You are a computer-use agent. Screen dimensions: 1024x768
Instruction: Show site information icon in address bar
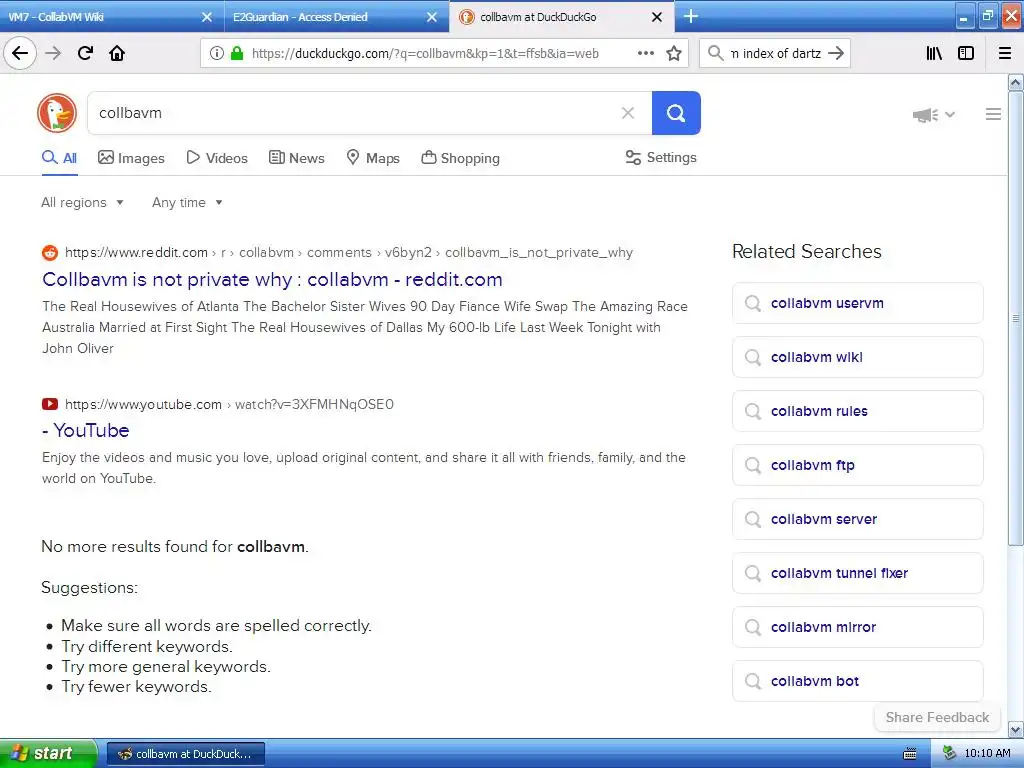[216, 54]
